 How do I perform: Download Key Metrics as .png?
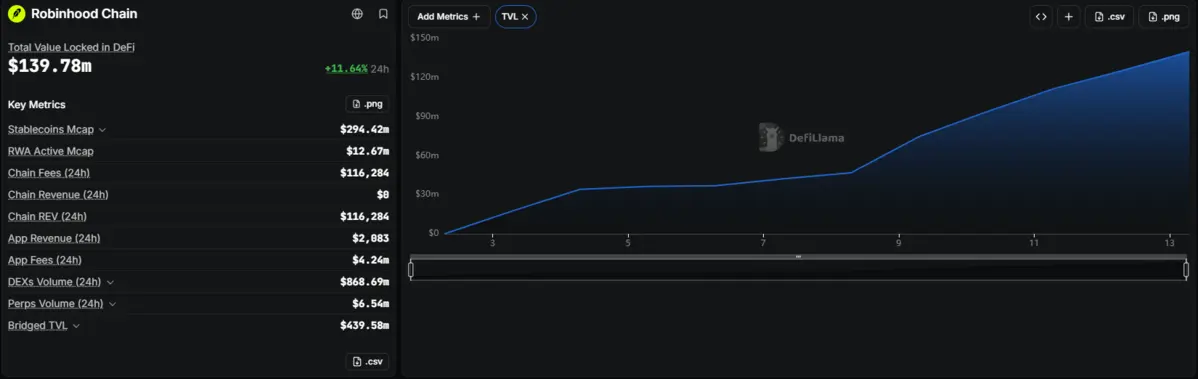tap(367, 104)
